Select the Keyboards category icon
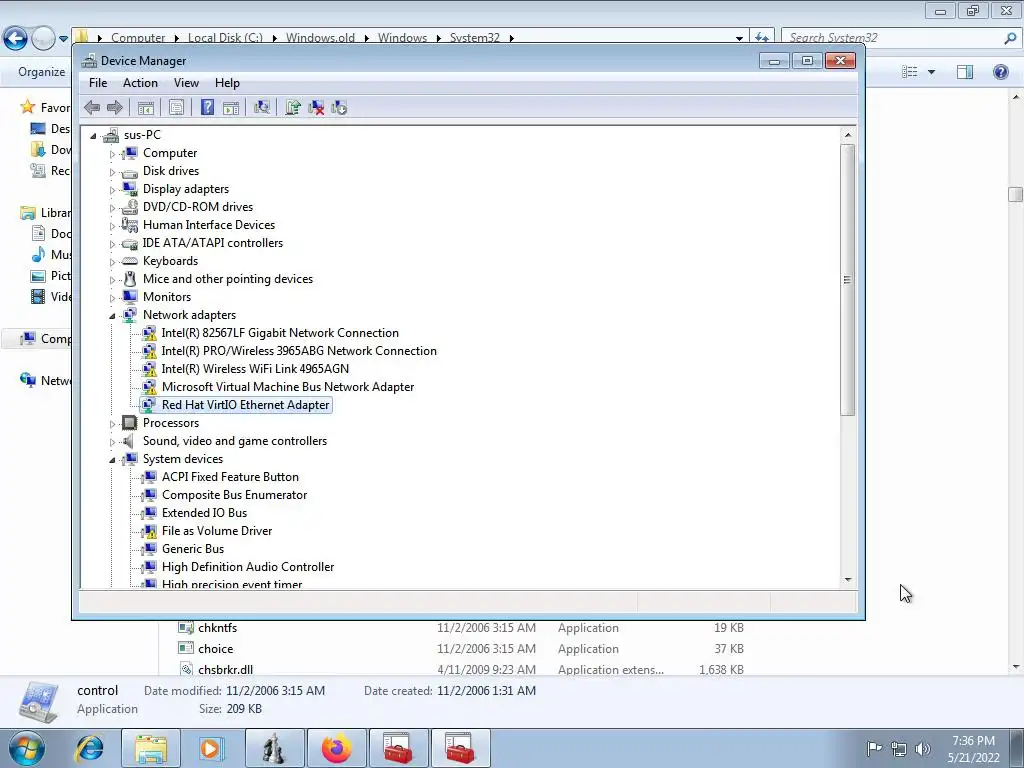The height and width of the screenshot is (768, 1024). pyautogui.click(x=130, y=261)
